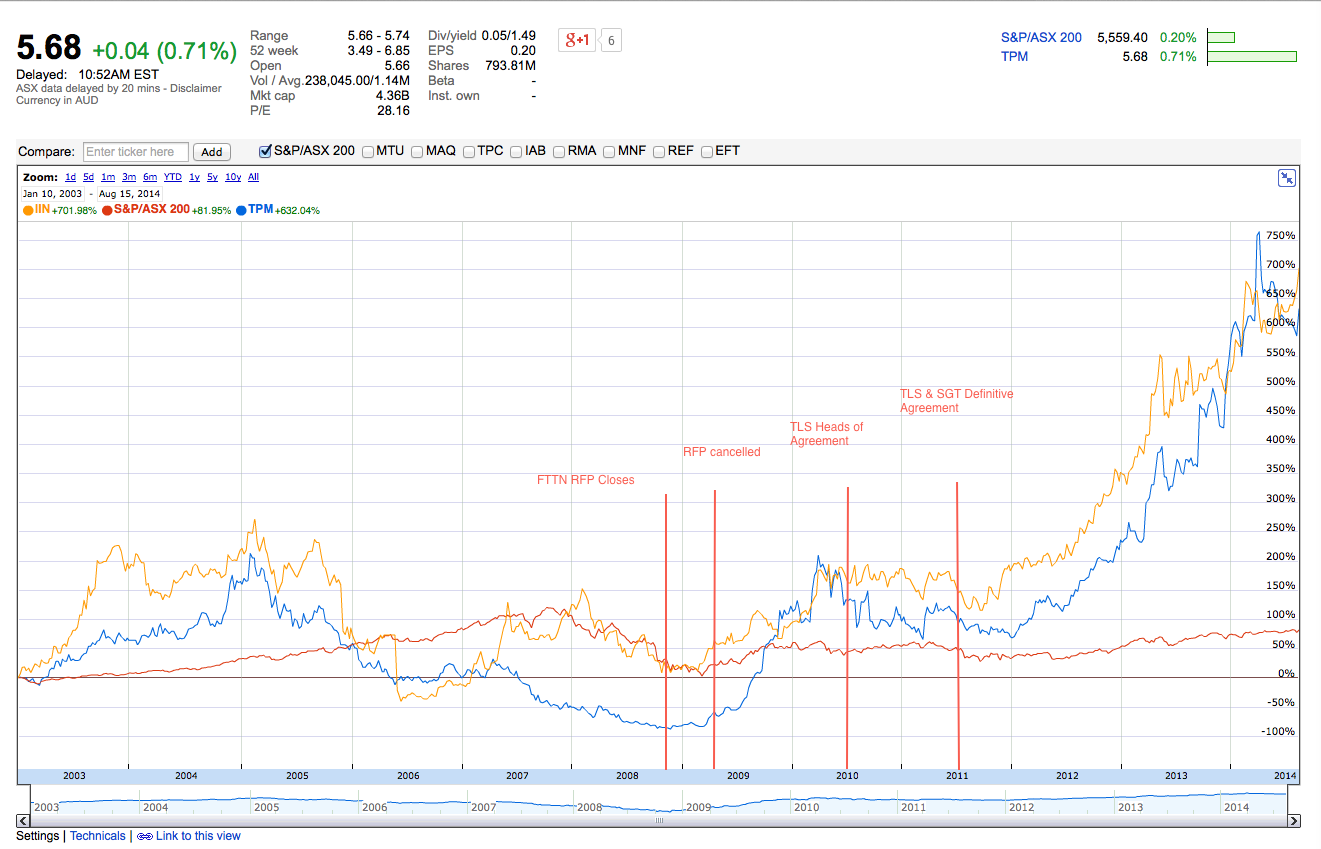Click the Jan 10, 2003 start date
This screenshot has height=849, width=1321.
point(53,194)
